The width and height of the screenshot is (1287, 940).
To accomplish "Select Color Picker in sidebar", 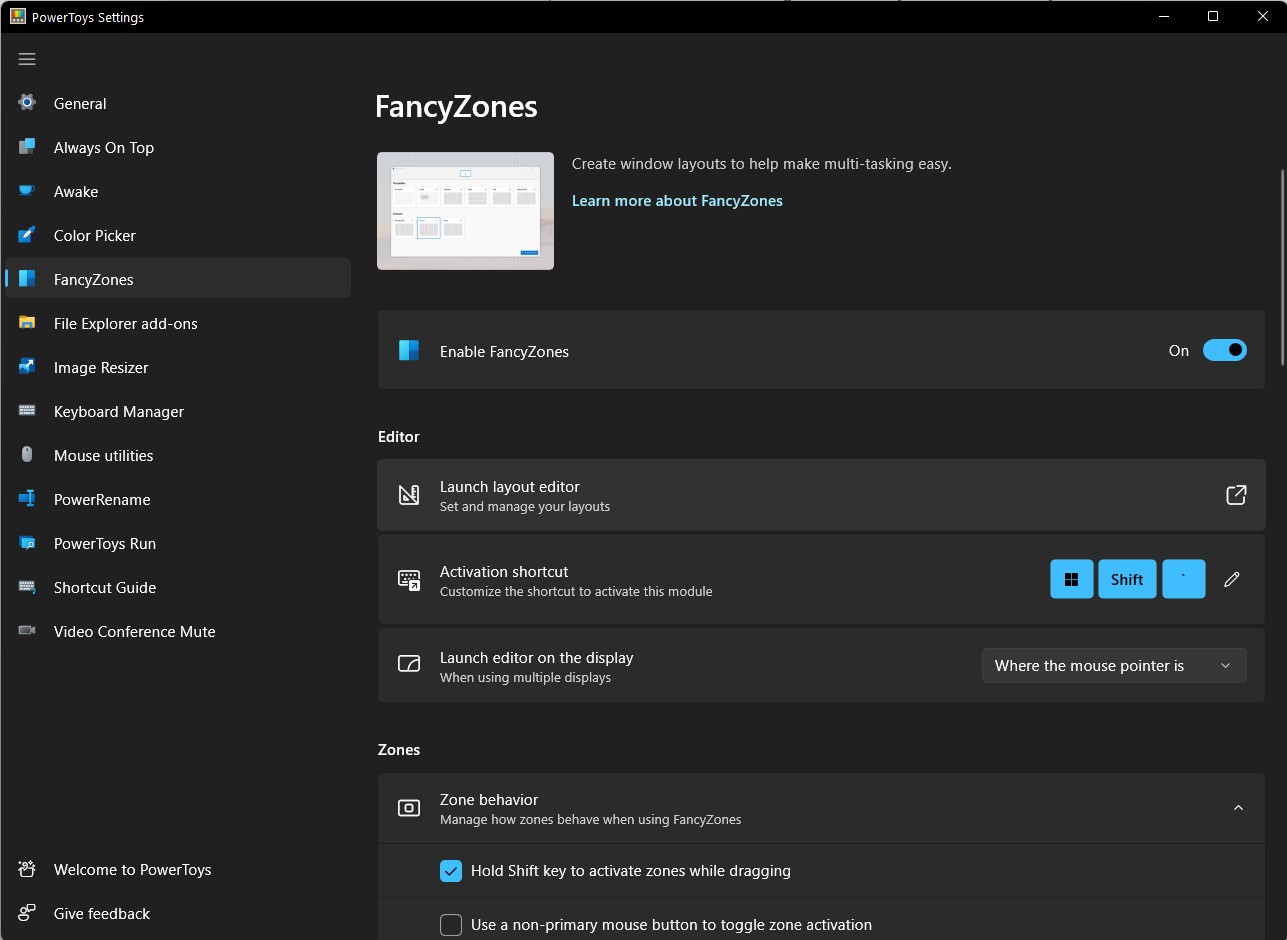I will point(178,235).
